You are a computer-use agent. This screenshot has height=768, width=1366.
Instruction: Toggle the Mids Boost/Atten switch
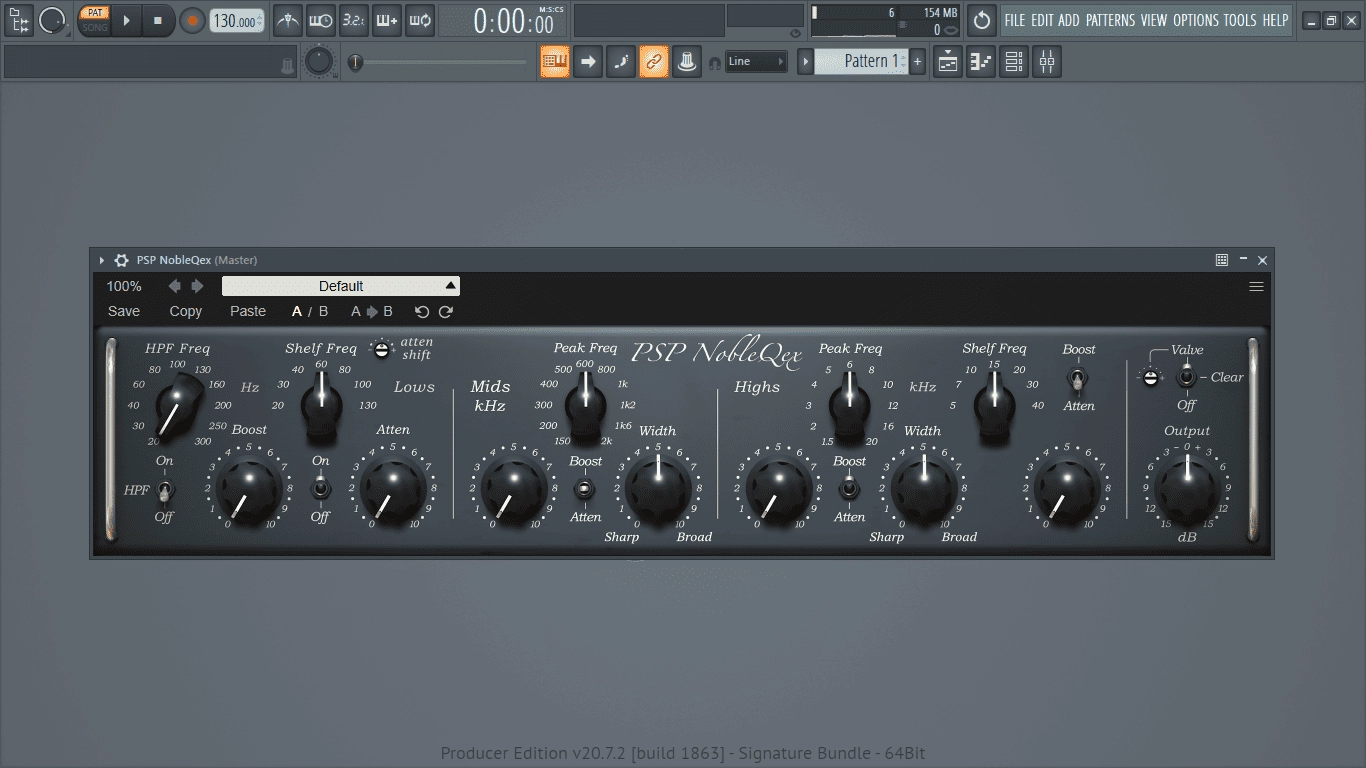click(586, 489)
